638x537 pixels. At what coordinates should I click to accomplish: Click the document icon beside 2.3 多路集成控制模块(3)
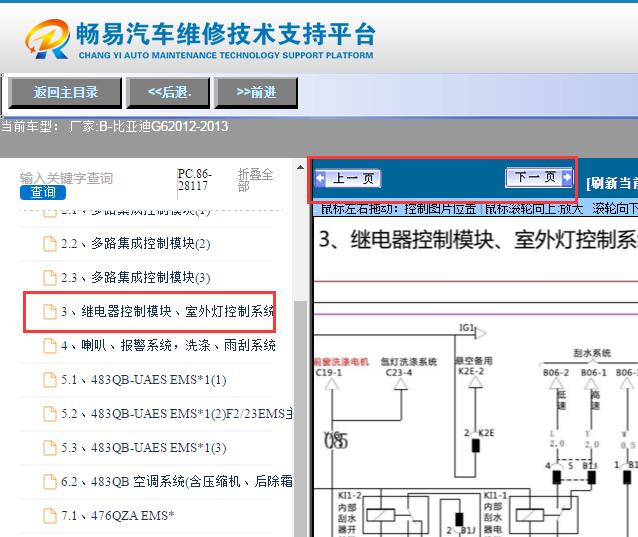pyautogui.click(x=49, y=277)
